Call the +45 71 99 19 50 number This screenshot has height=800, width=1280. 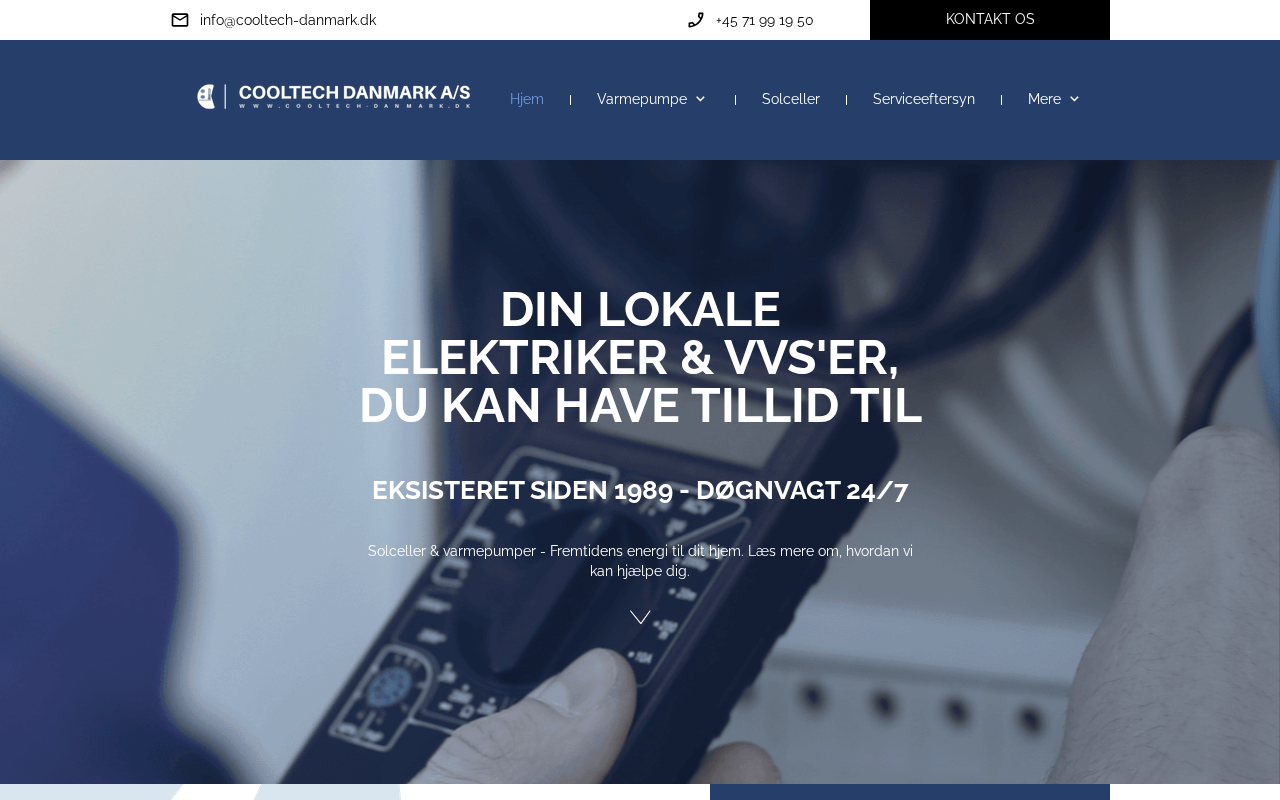764,20
